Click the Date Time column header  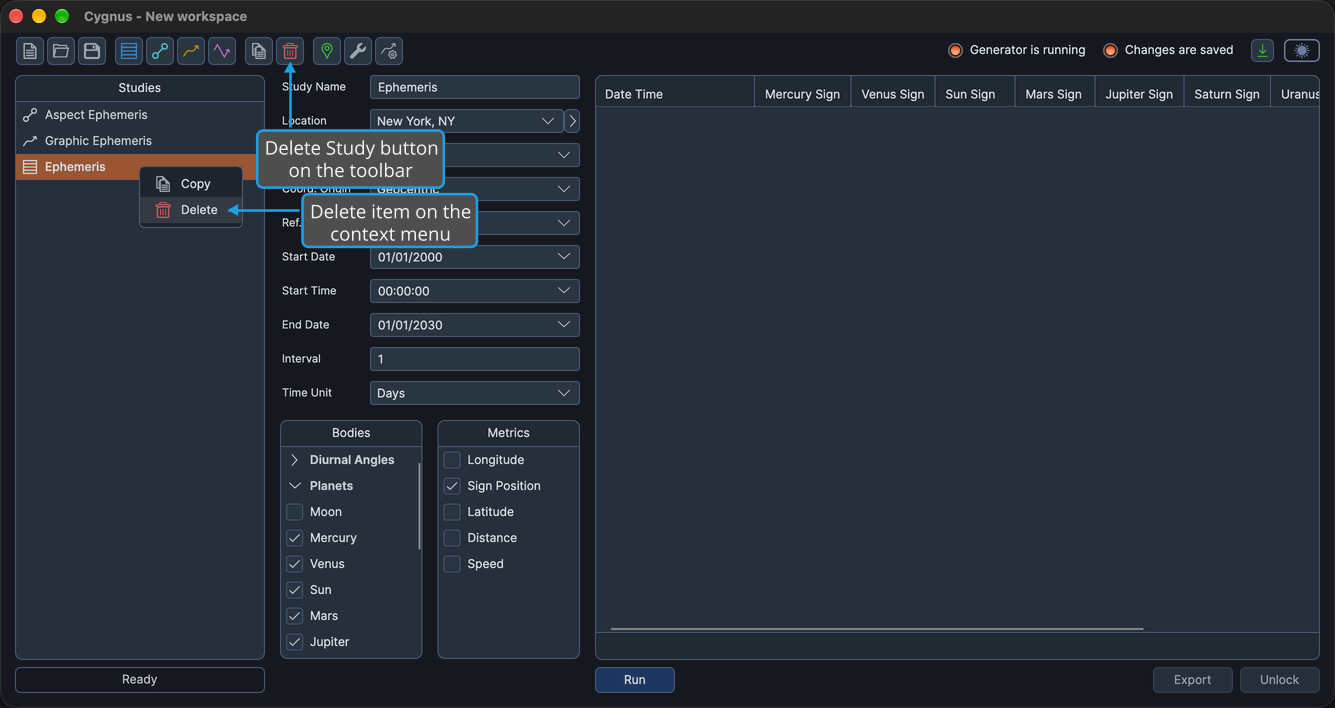coord(675,94)
